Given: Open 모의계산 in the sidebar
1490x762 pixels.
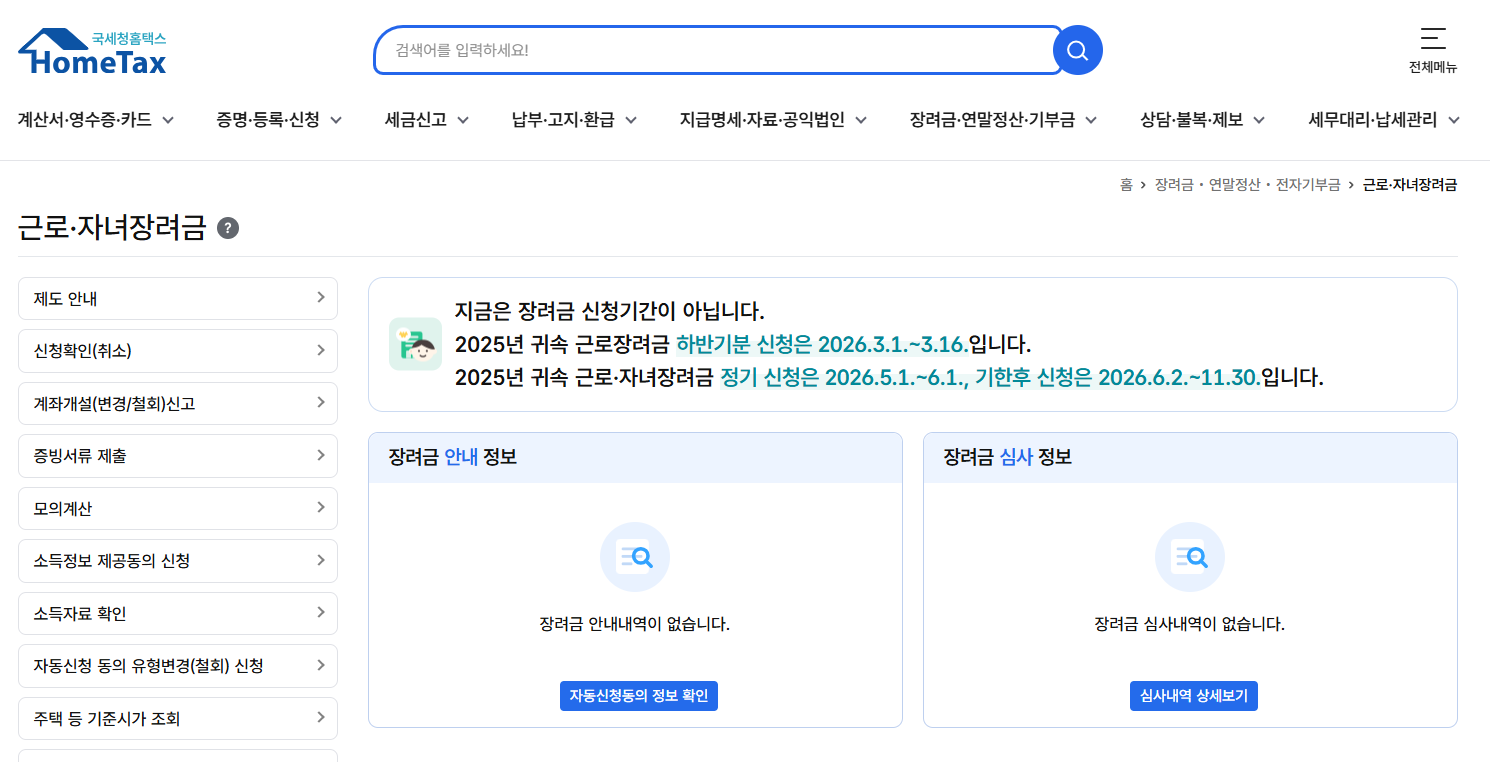Looking at the screenshot, I should click(178, 508).
